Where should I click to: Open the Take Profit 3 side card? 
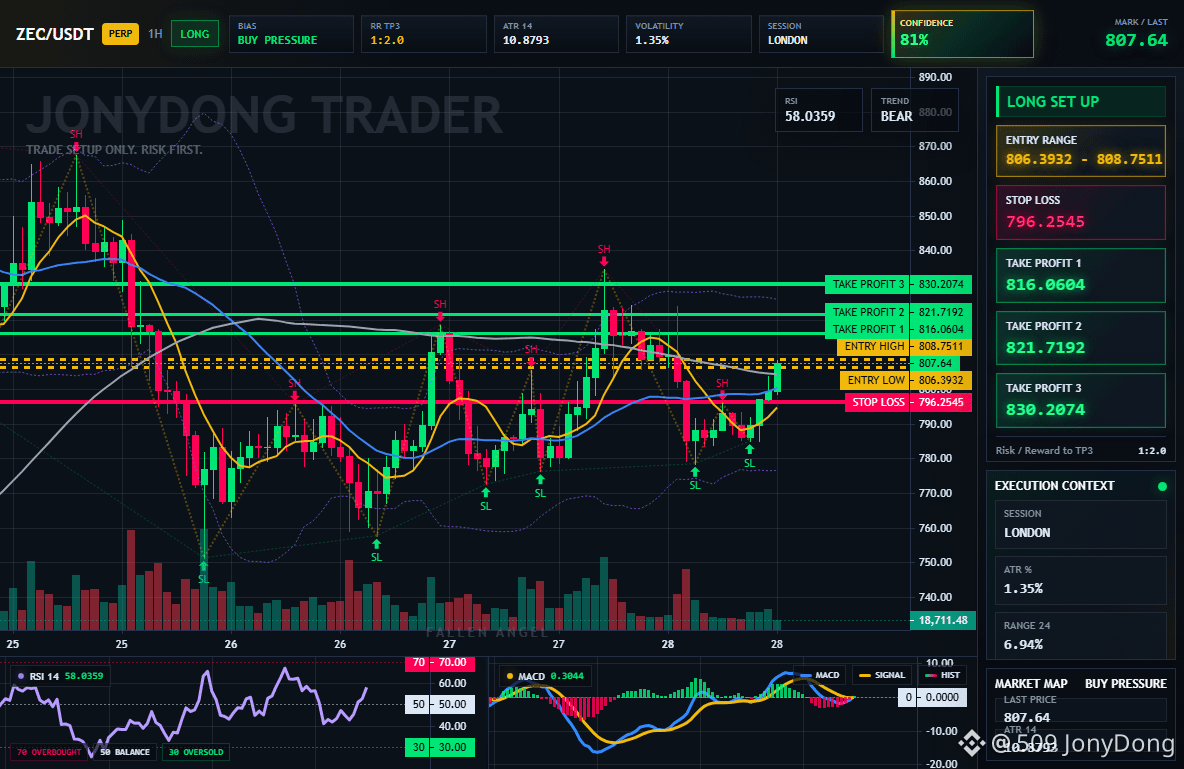(1081, 400)
